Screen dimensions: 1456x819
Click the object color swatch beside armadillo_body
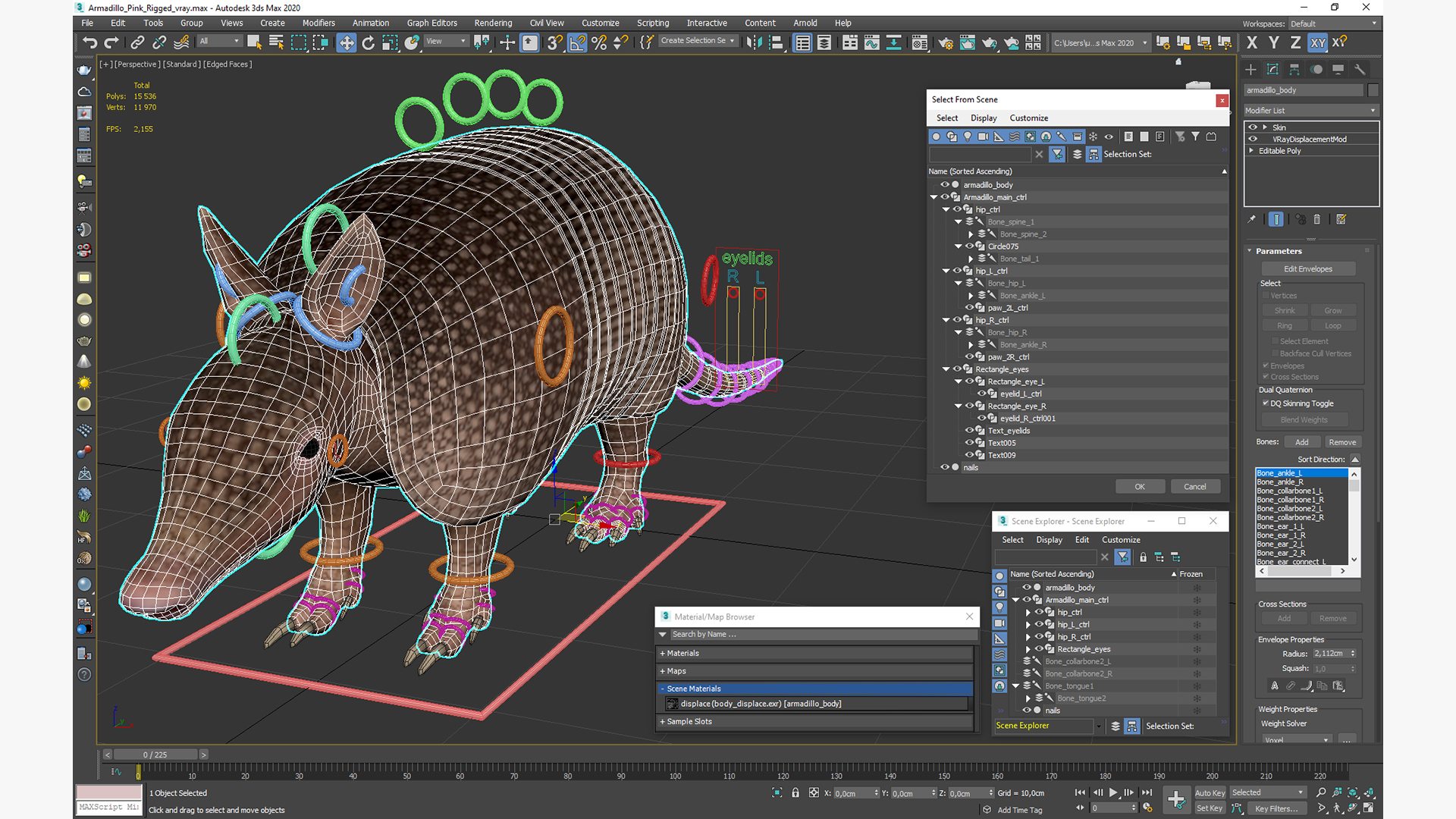tap(1373, 90)
